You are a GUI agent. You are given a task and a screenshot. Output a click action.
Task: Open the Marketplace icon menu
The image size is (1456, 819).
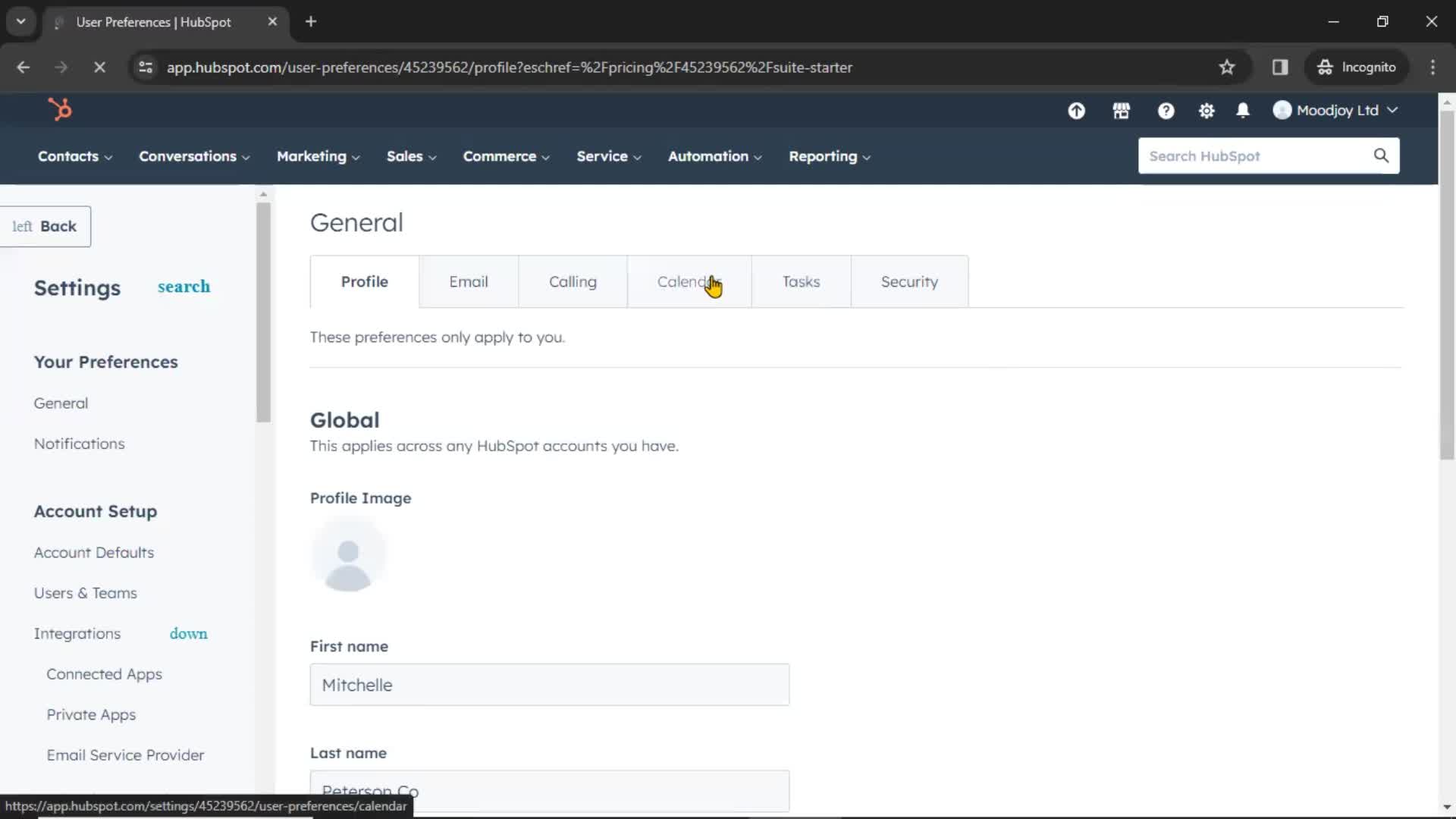[x=1121, y=110]
